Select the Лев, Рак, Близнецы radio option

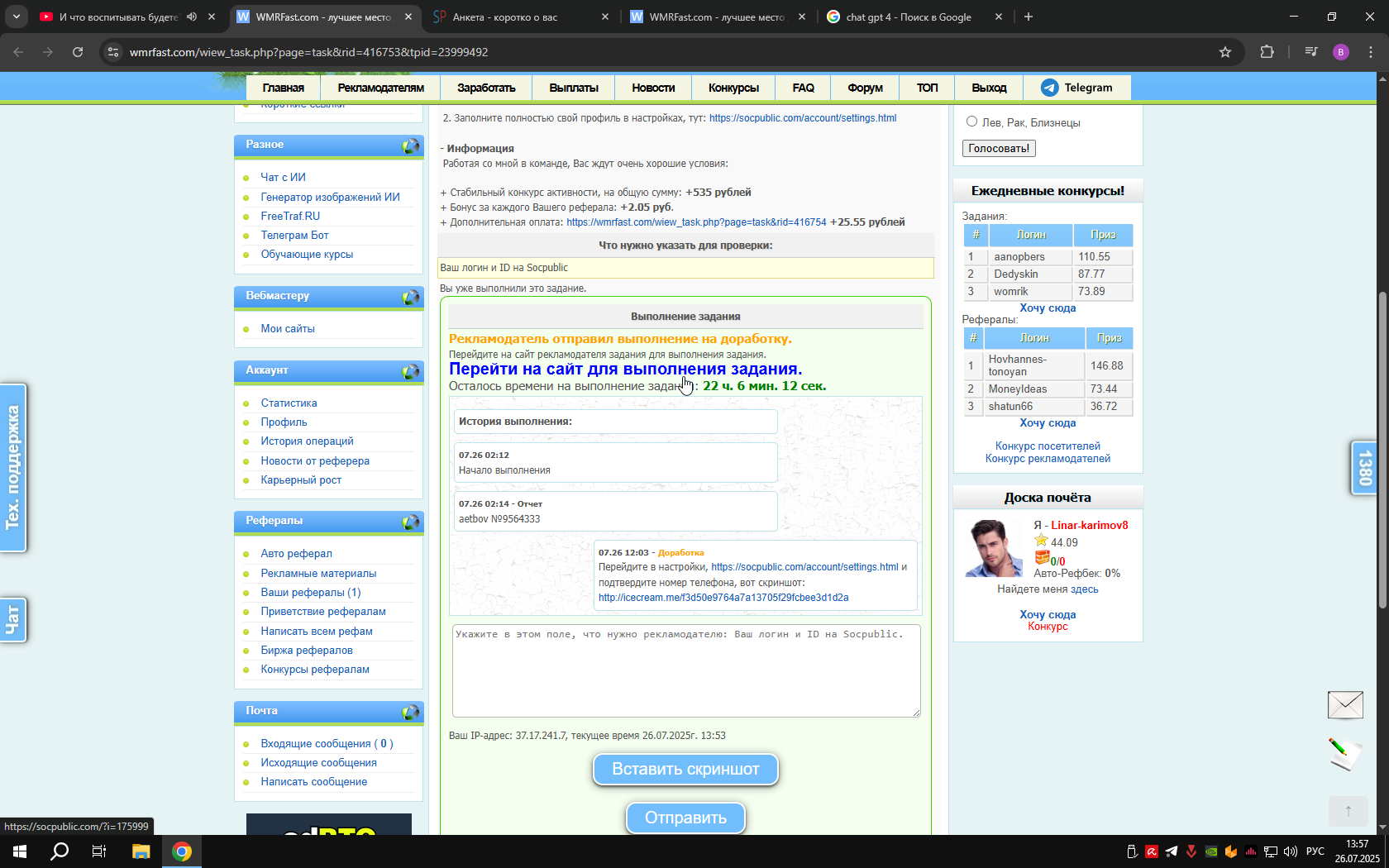(x=972, y=122)
